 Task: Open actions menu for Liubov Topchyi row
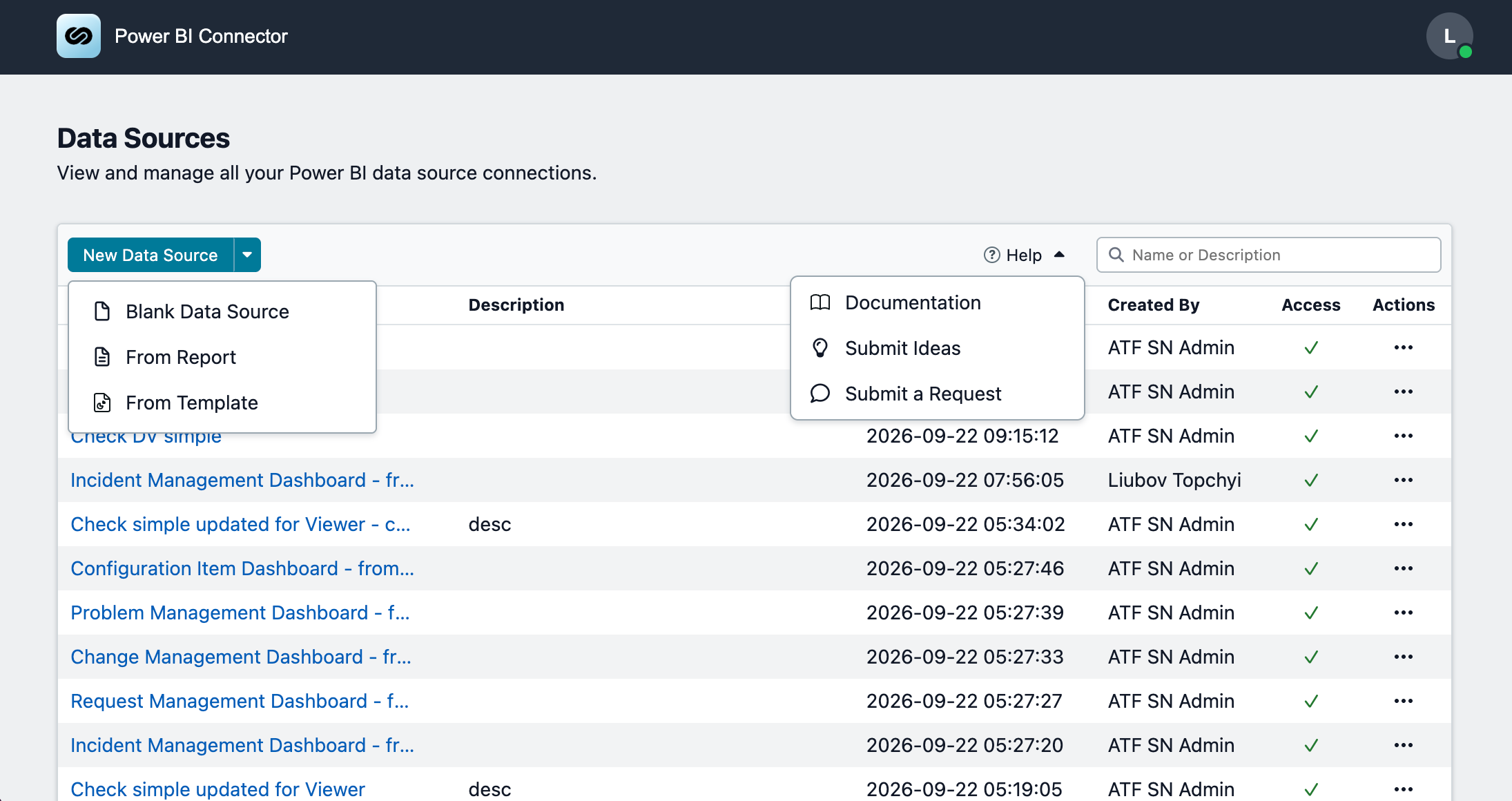[1404, 480]
